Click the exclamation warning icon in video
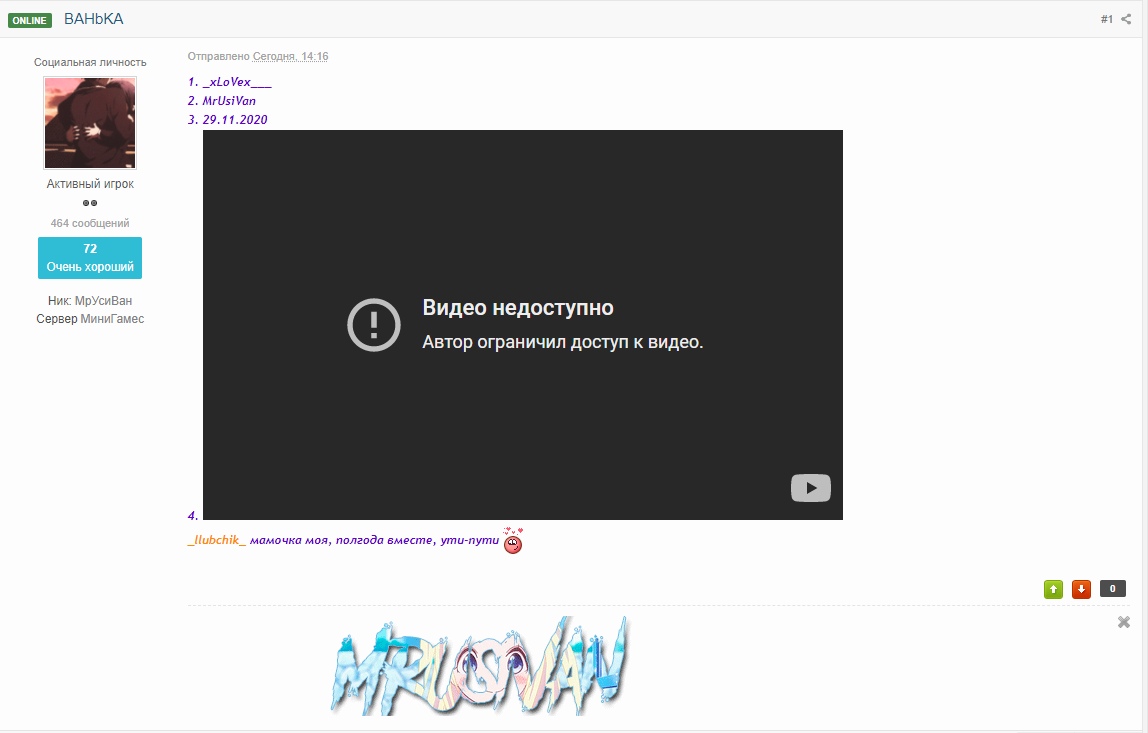Screen dimensions: 1148x733 point(373,324)
